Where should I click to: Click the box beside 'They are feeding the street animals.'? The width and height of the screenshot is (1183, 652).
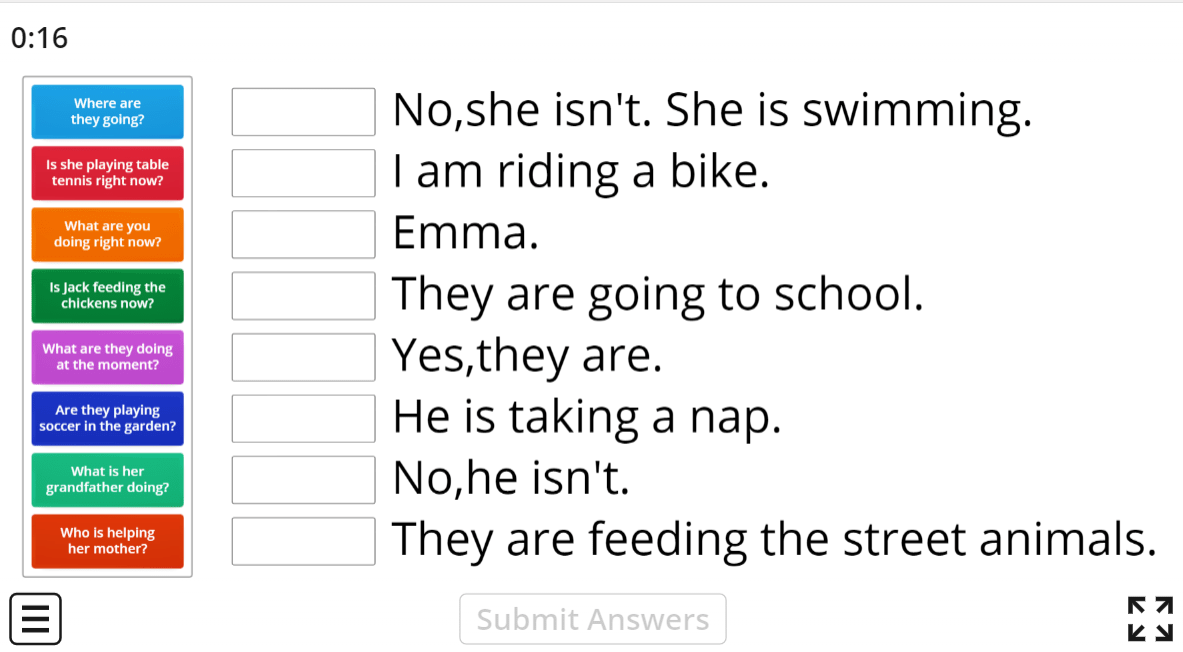(x=302, y=541)
